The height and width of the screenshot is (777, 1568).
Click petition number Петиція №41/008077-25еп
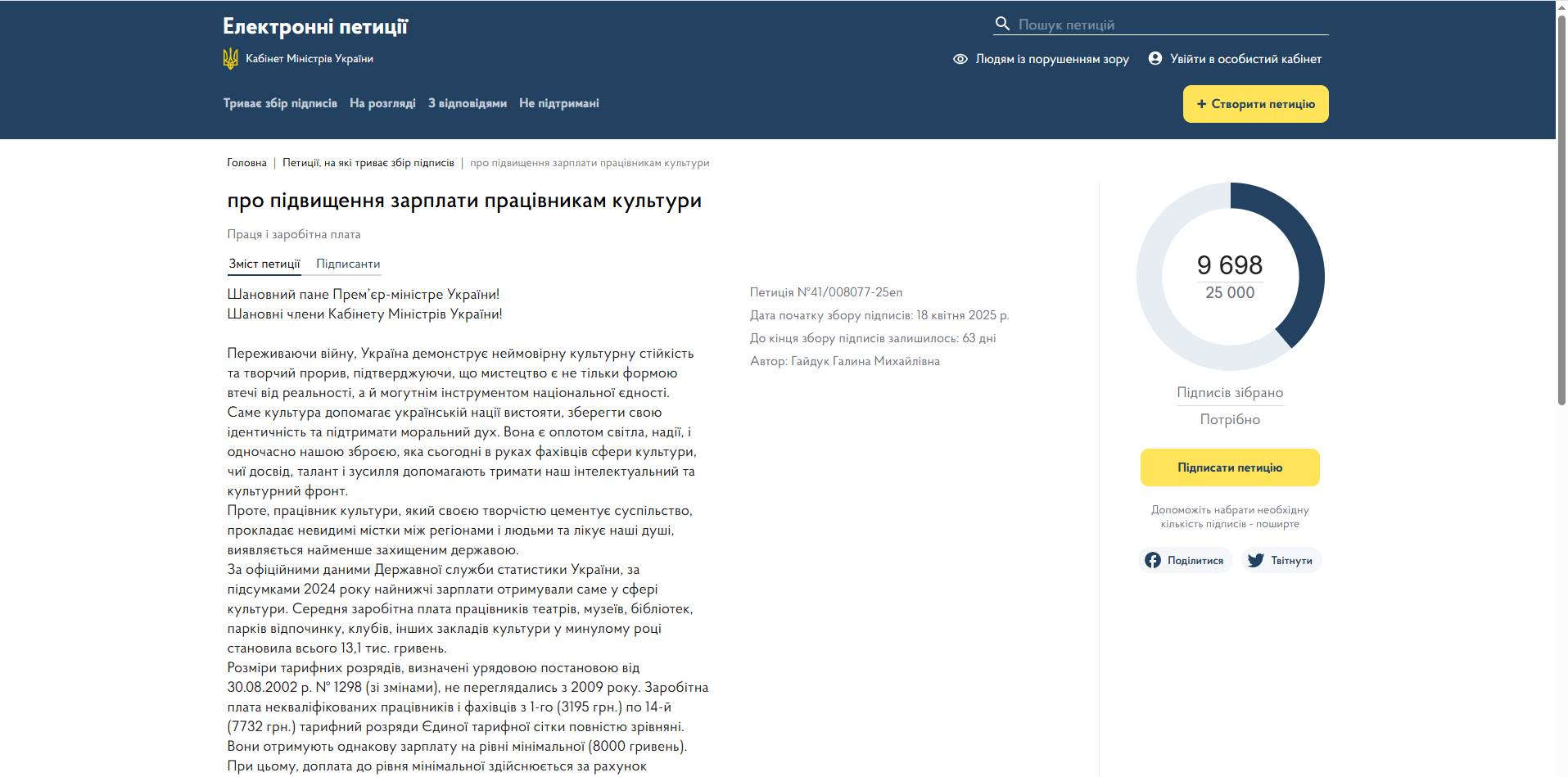tap(826, 292)
